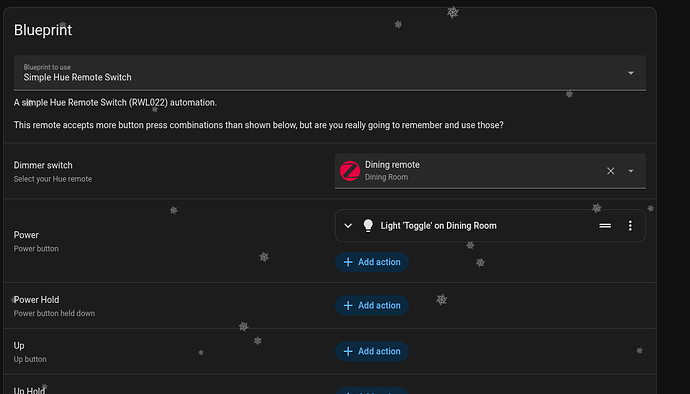Viewport: 690px width, 394px height.
Task: Click the 'Simple Hue Remote Switch' value
Action: [77, 77]
